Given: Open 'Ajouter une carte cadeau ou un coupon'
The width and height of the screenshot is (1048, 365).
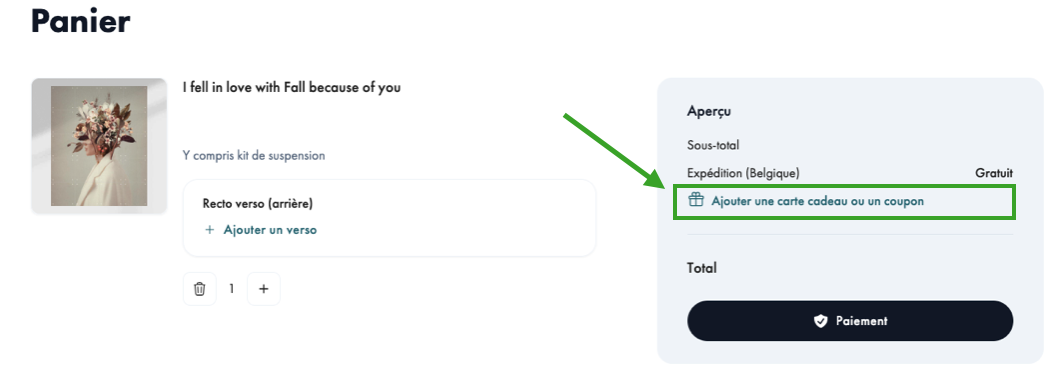Looking at the screenshot, I should 817,201.
